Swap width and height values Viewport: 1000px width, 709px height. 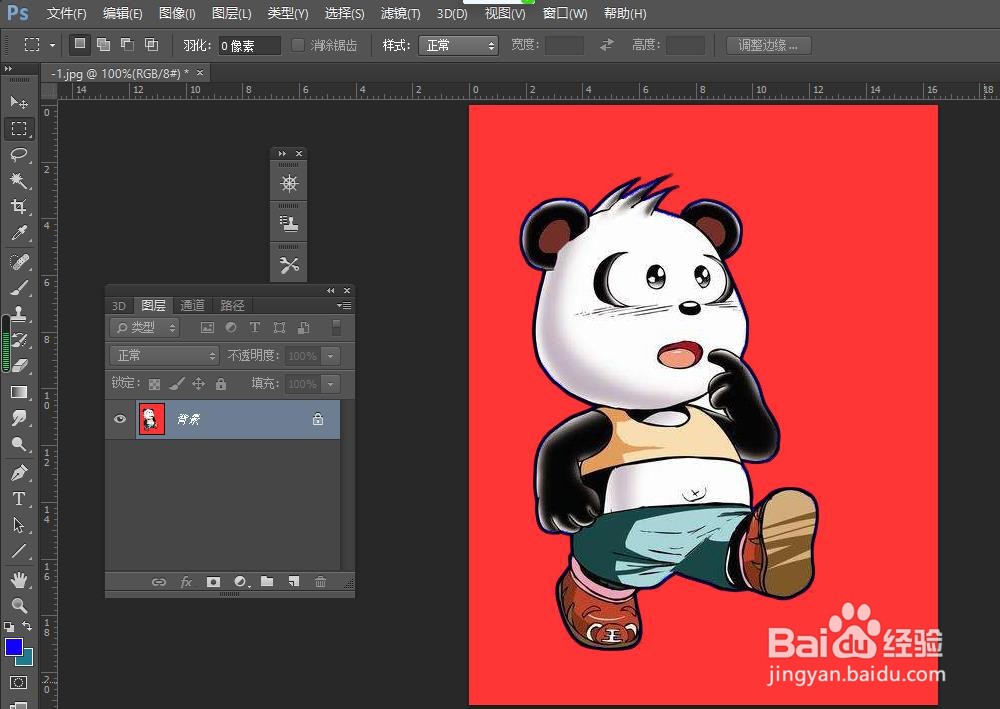[x=607, y=45]
